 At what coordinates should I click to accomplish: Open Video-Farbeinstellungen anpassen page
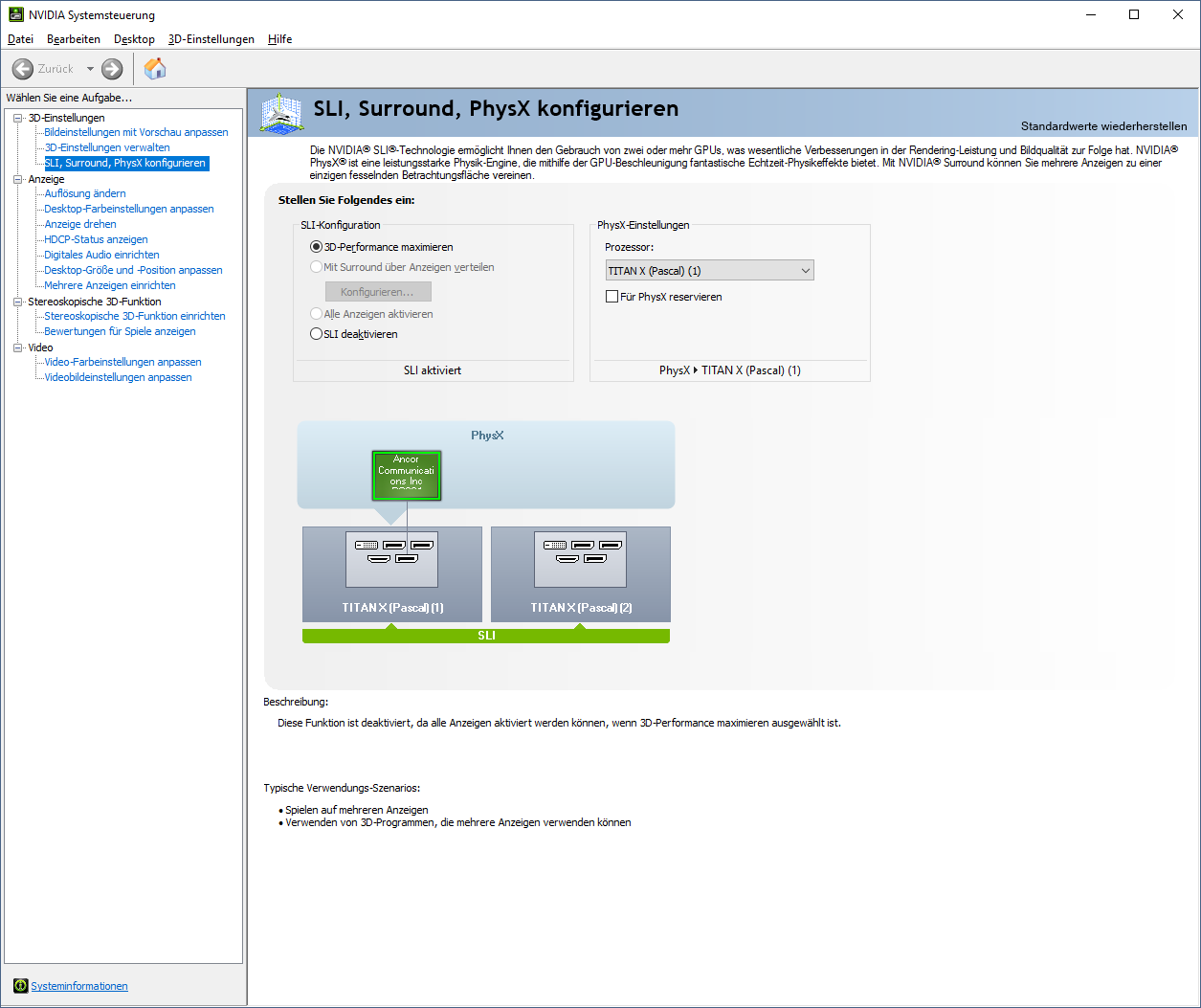(x=122, y=362)
